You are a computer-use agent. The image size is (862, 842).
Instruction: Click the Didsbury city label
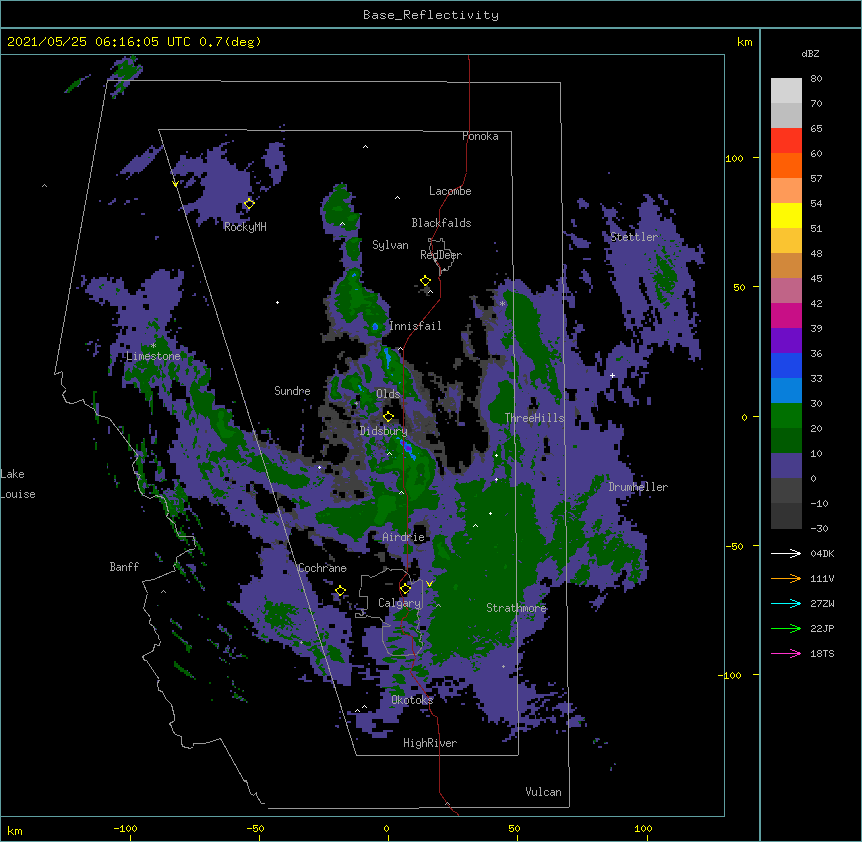click(x=383, y=431)
